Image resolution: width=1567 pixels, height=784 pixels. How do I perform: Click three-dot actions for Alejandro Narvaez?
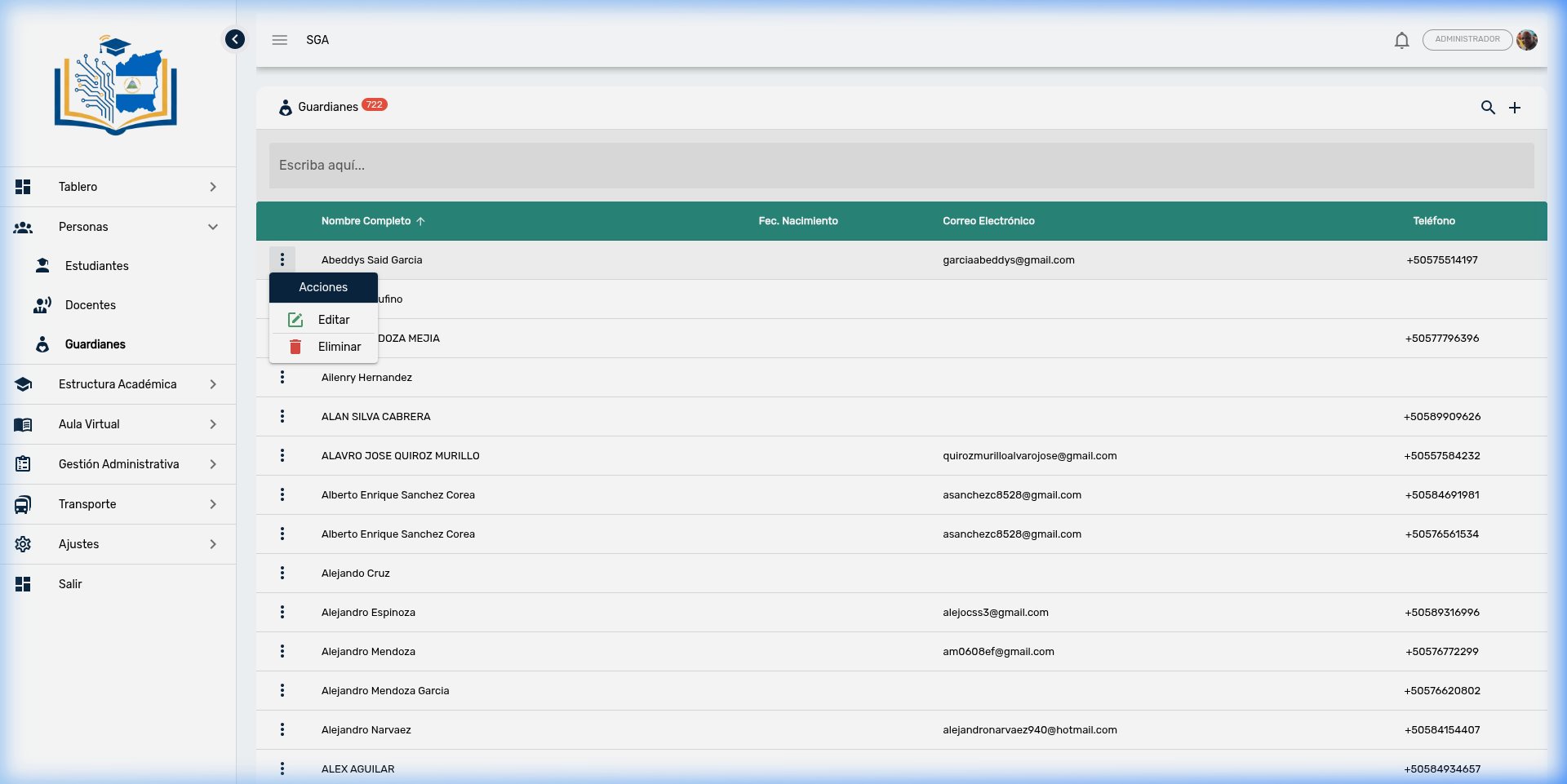coord(282,730)
